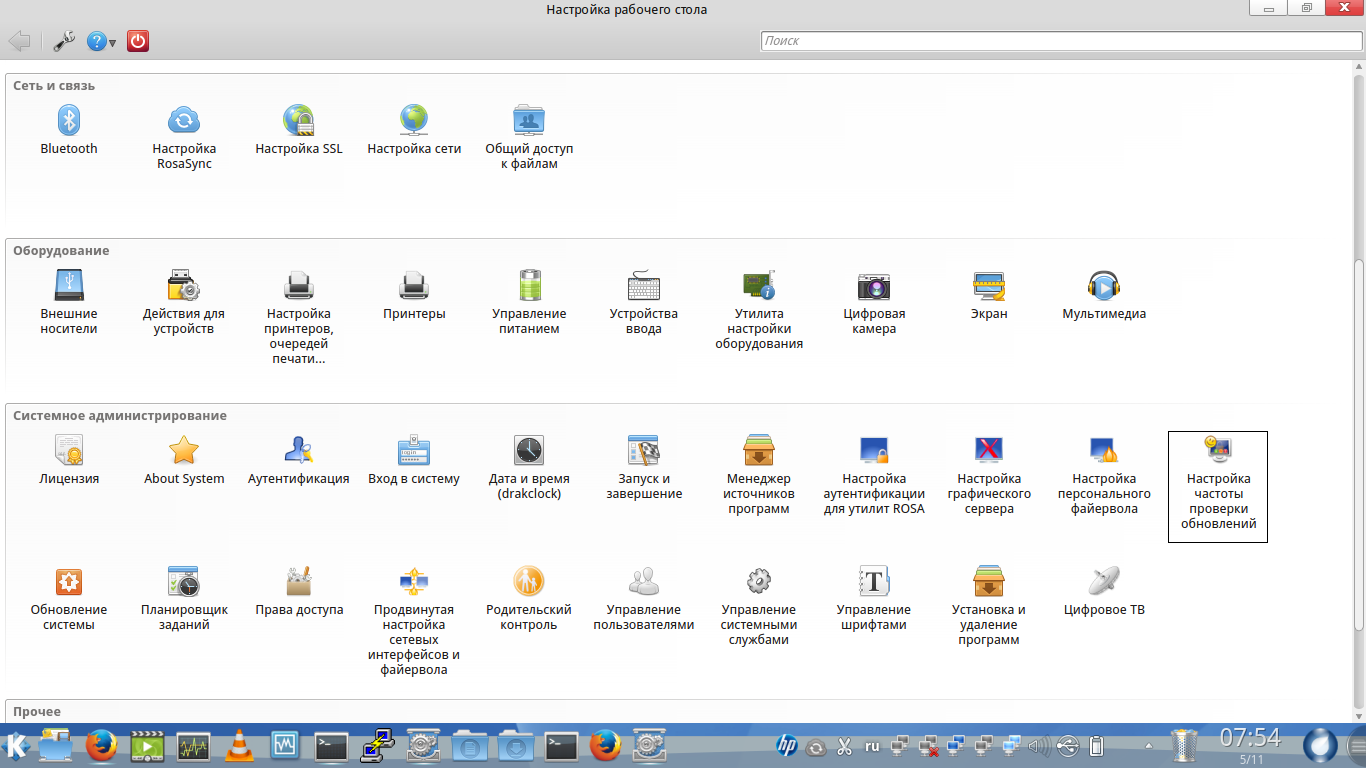Open Настройка персонального файервола
Viewport: 1366px width, 768px height.
[1104, 452]
